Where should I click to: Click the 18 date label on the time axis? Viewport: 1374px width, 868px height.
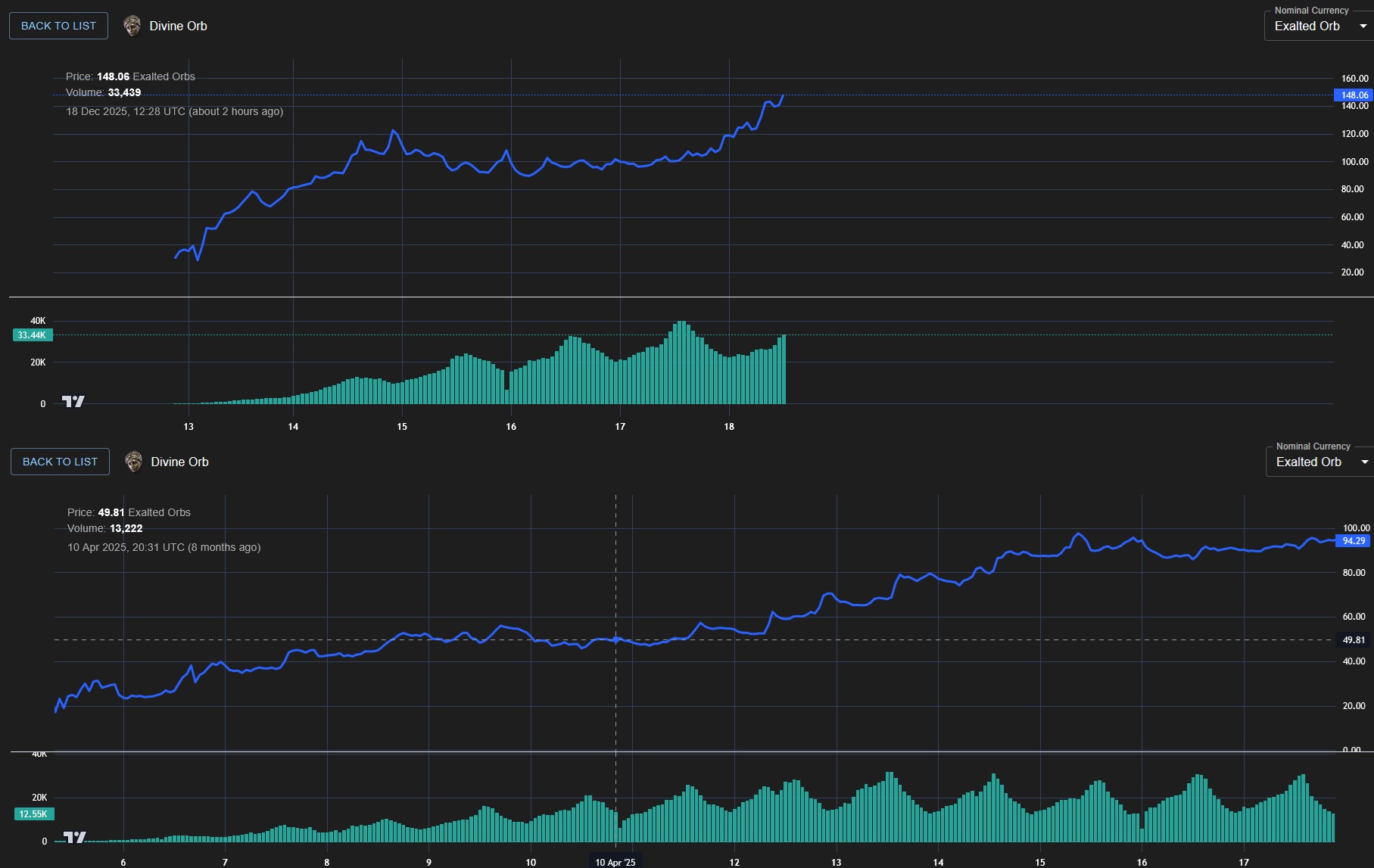[729, 427]
